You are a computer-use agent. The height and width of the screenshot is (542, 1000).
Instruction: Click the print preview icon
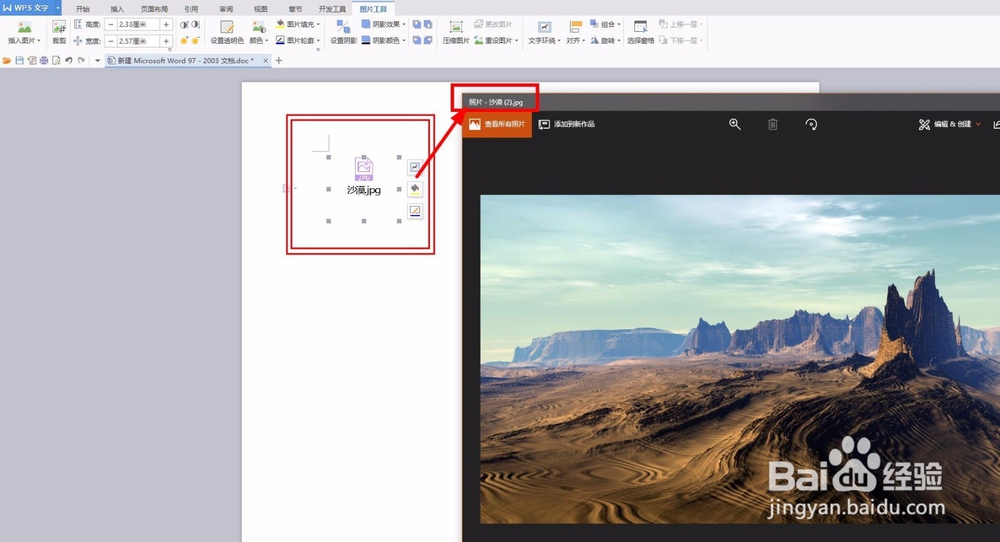pyautogui.click(x=56, y=61)
